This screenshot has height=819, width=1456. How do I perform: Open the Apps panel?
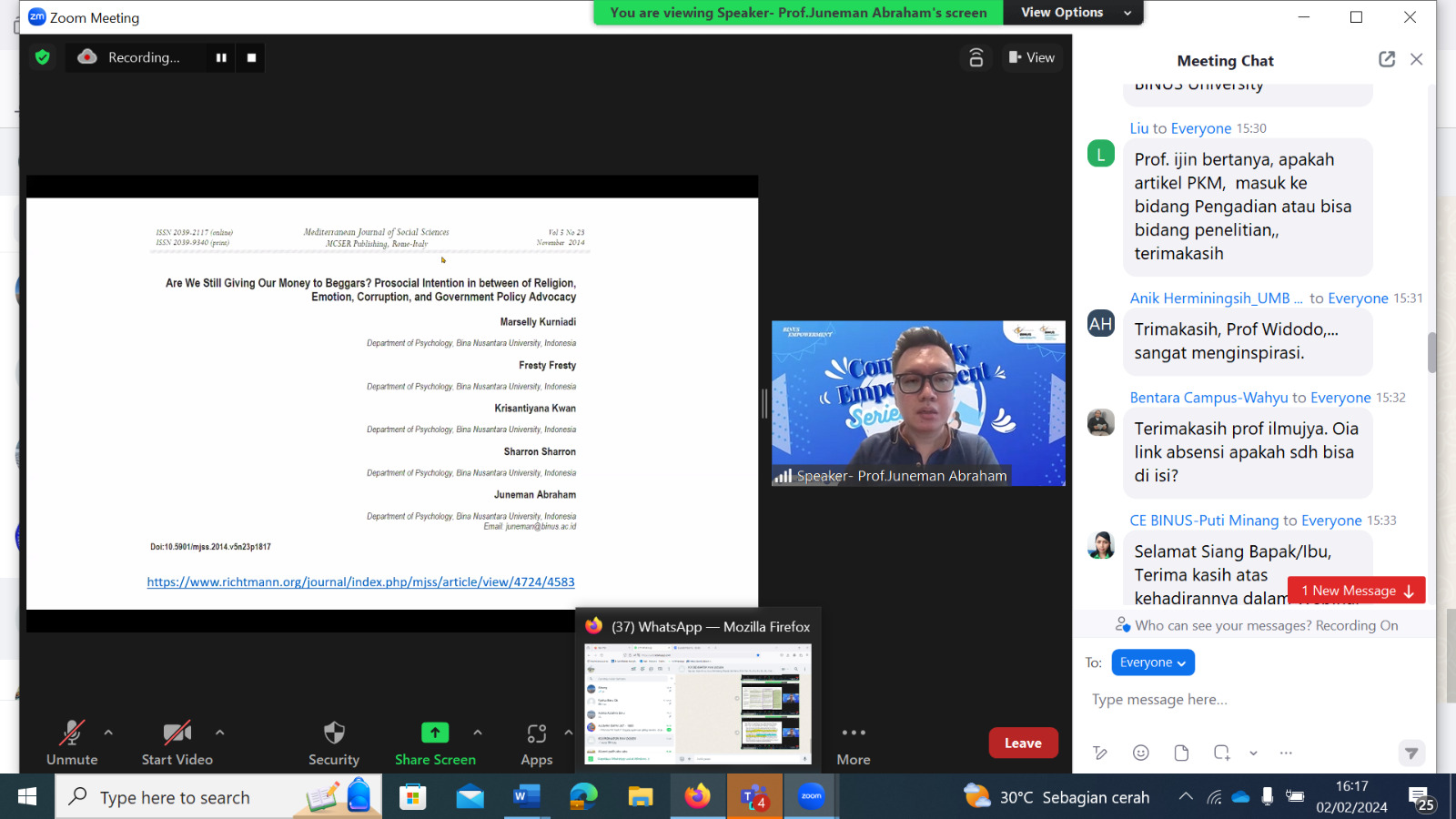click(x=536, y=743)
